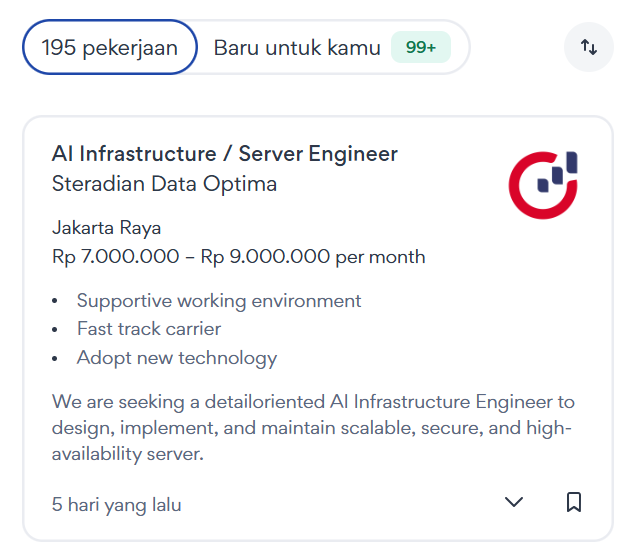This screenshot has width=644, height=551.
Task: Click "Adopt new technology" bullet point
Action: tap(177, 358)
